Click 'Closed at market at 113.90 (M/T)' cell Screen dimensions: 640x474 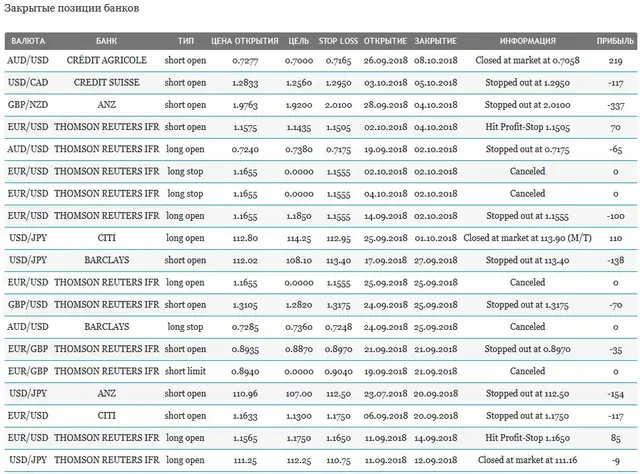[527, 238]
